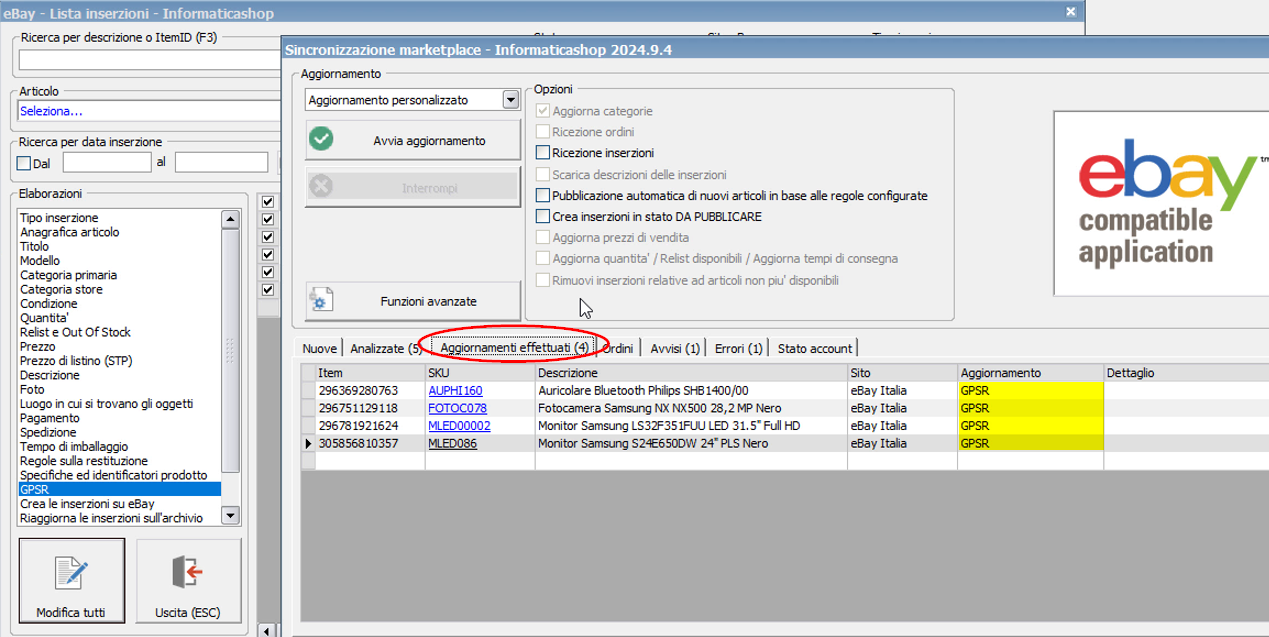This screenshot has height=637, width=1269.
Task: Check Crea inserzioni in stato DA PUBBLICARE
Action: pos(543,217)
